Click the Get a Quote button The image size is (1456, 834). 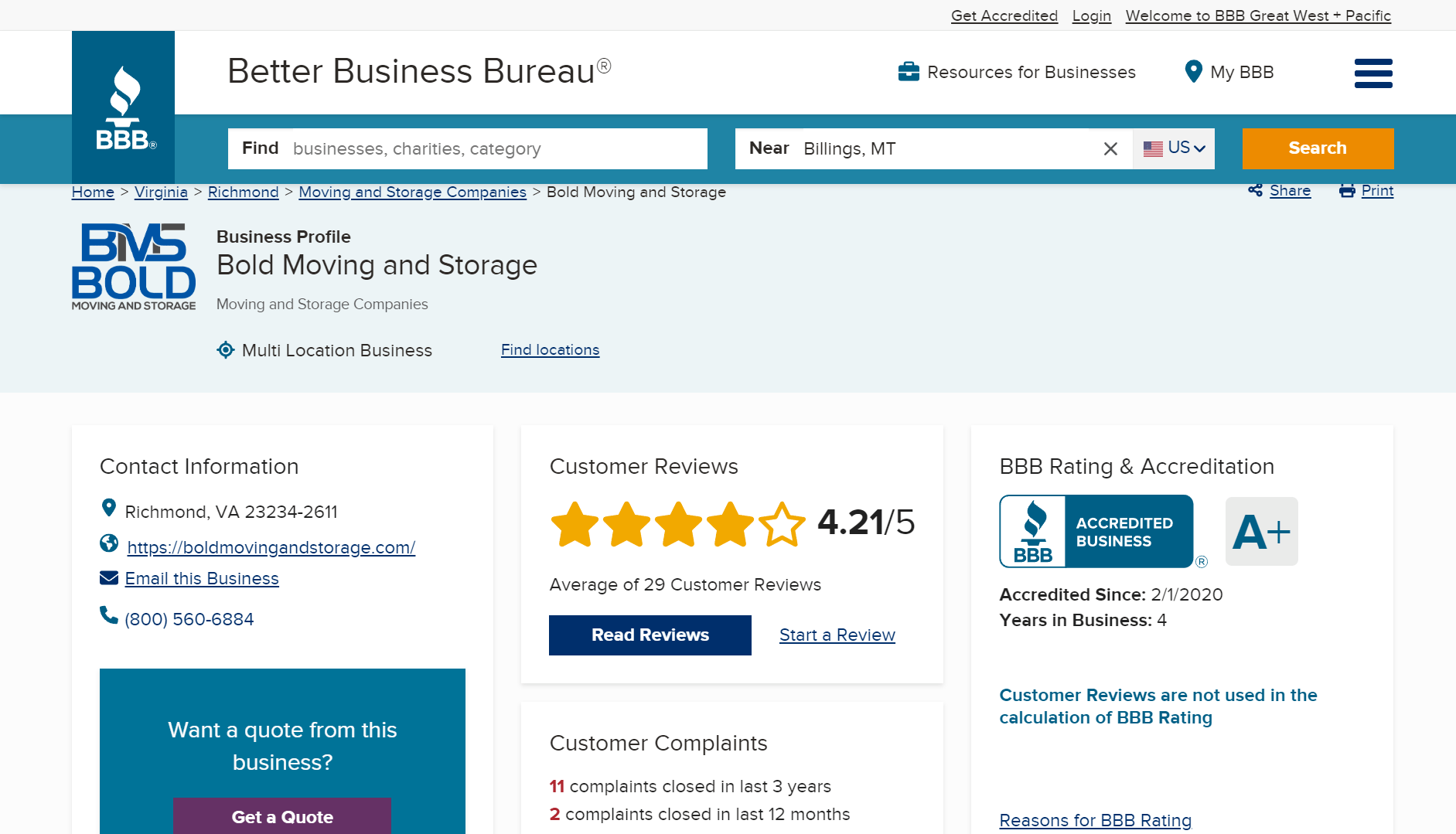[282, 816]
